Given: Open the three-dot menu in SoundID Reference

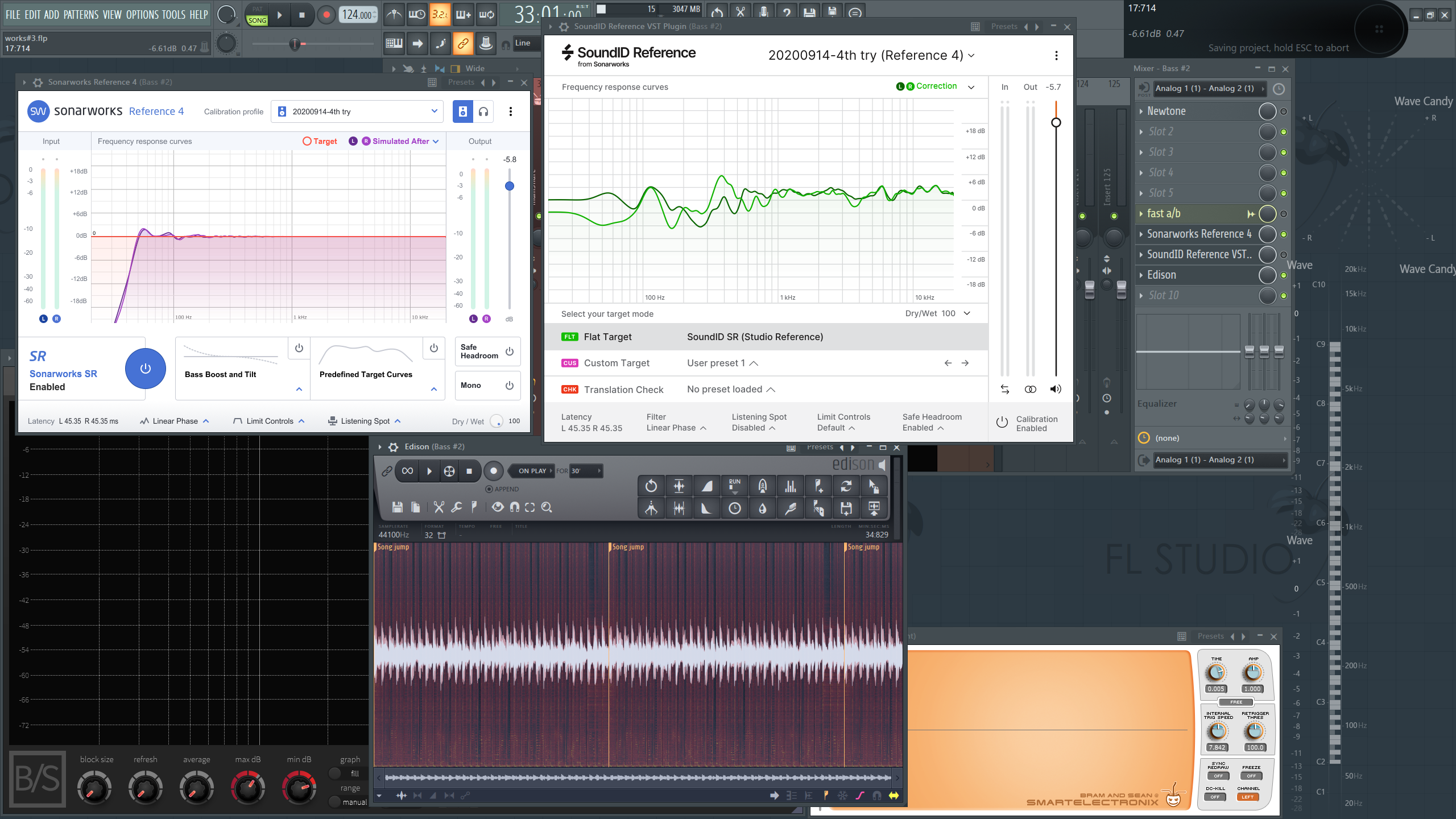Looking at the screenshot, I should click(1056, 55).
